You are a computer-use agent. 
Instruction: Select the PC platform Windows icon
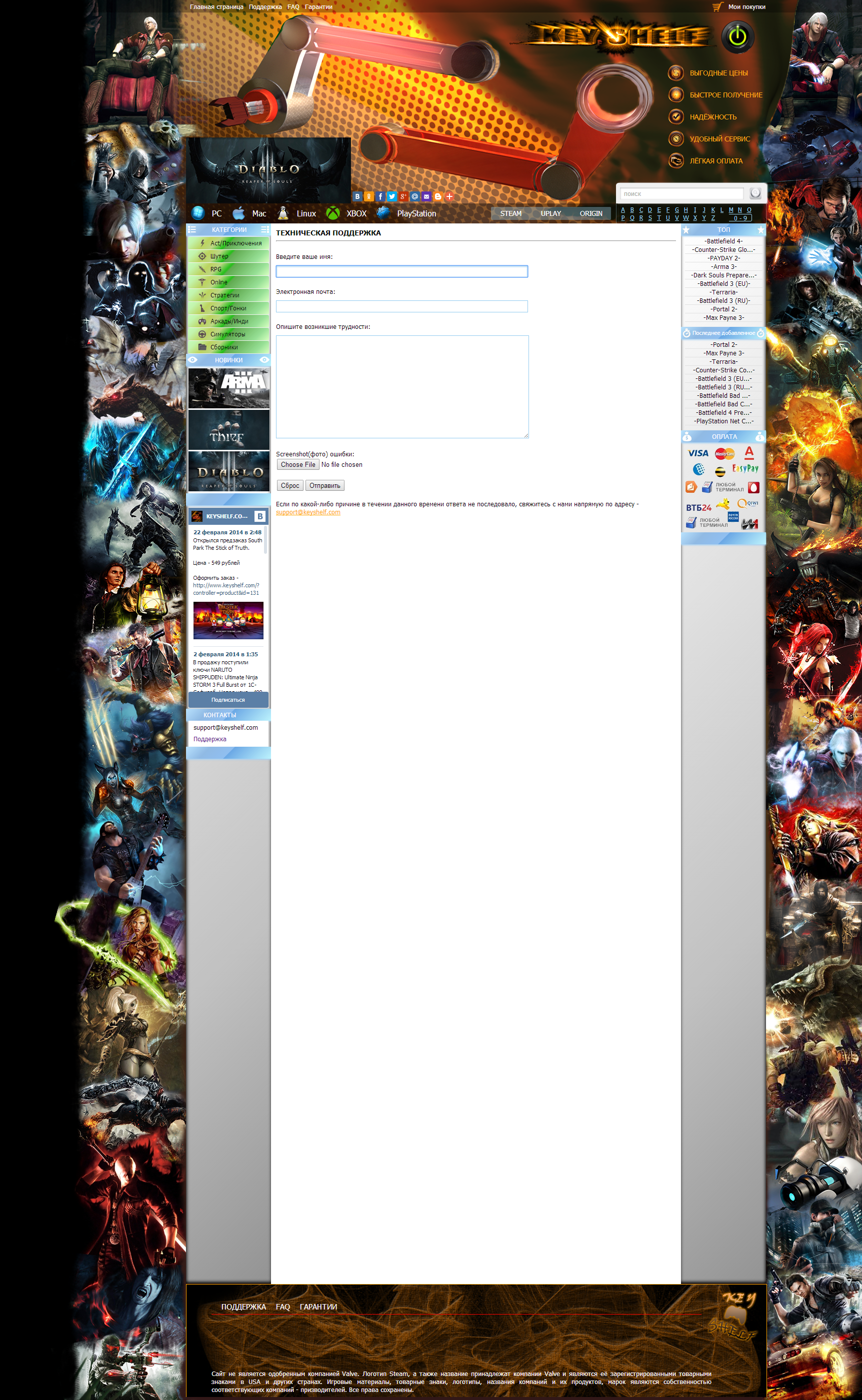[x=198, y=213]
